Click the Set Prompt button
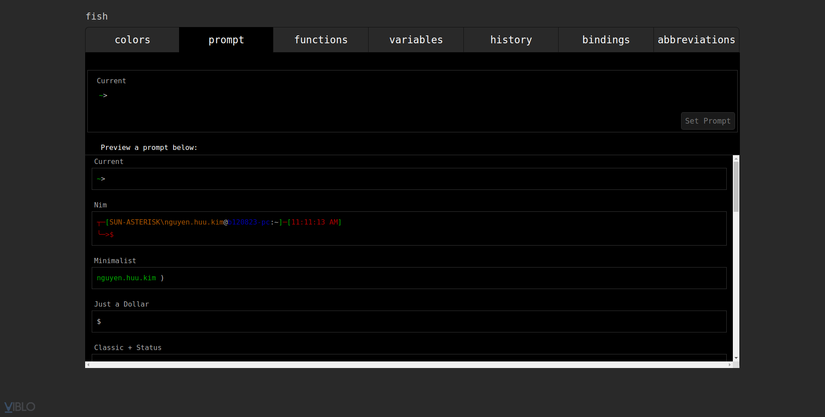Image resolution: width=825 pixels, height=417 pixels. click(708, 121)
